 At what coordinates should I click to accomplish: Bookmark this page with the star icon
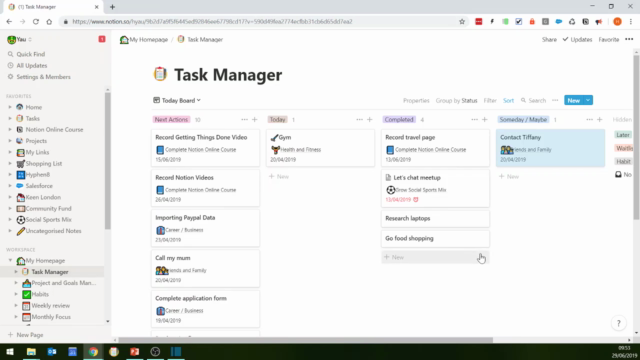coord(462,22)
